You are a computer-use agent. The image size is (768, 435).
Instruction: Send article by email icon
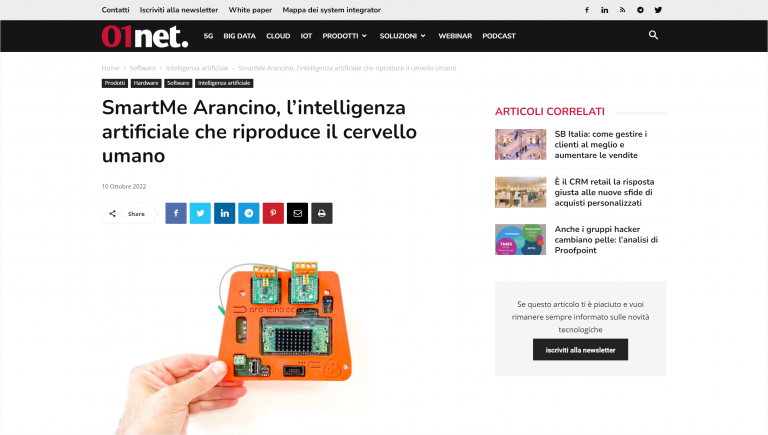(297, 214)
